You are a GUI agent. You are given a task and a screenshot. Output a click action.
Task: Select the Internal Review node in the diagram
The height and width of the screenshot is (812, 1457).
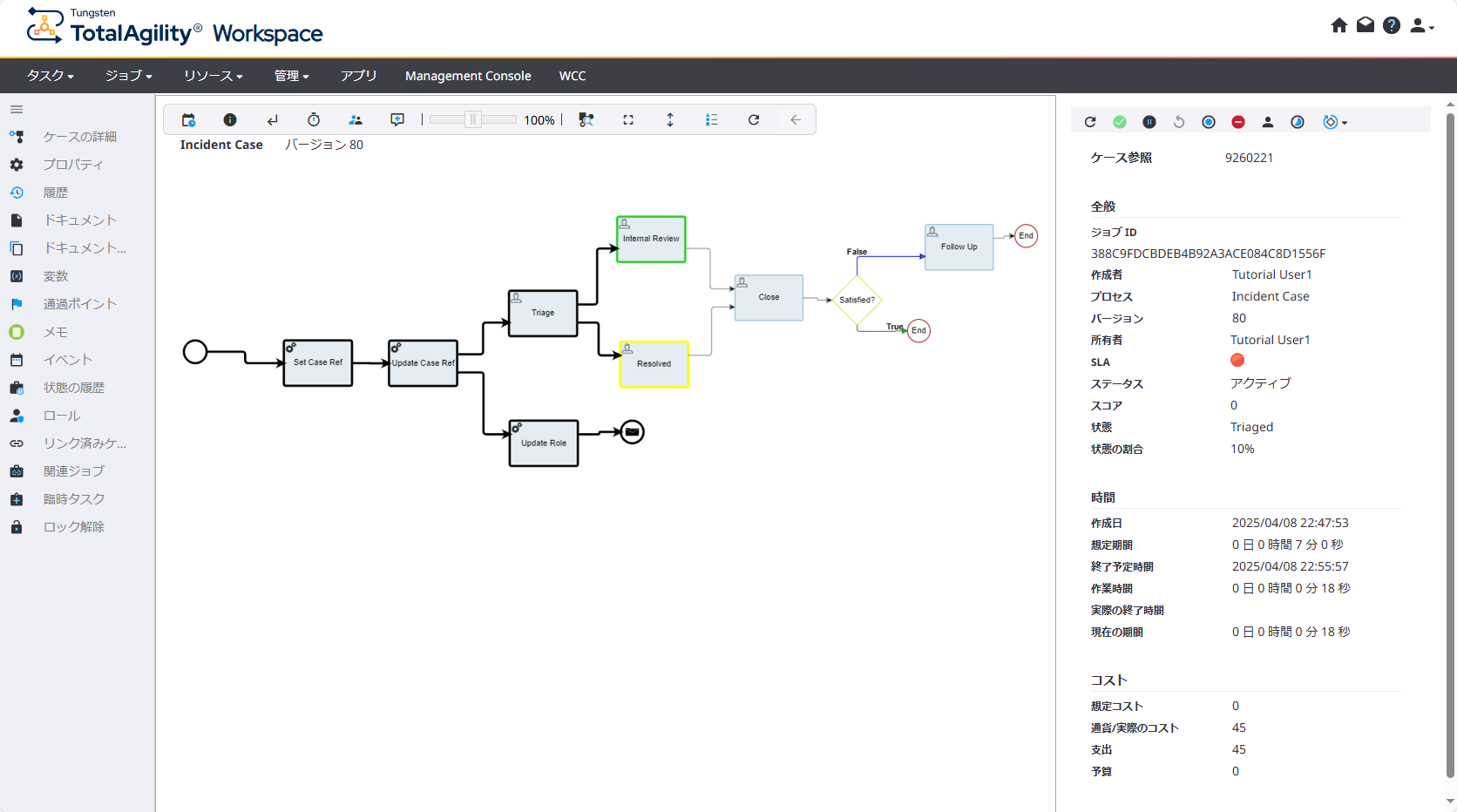[651, 240]
